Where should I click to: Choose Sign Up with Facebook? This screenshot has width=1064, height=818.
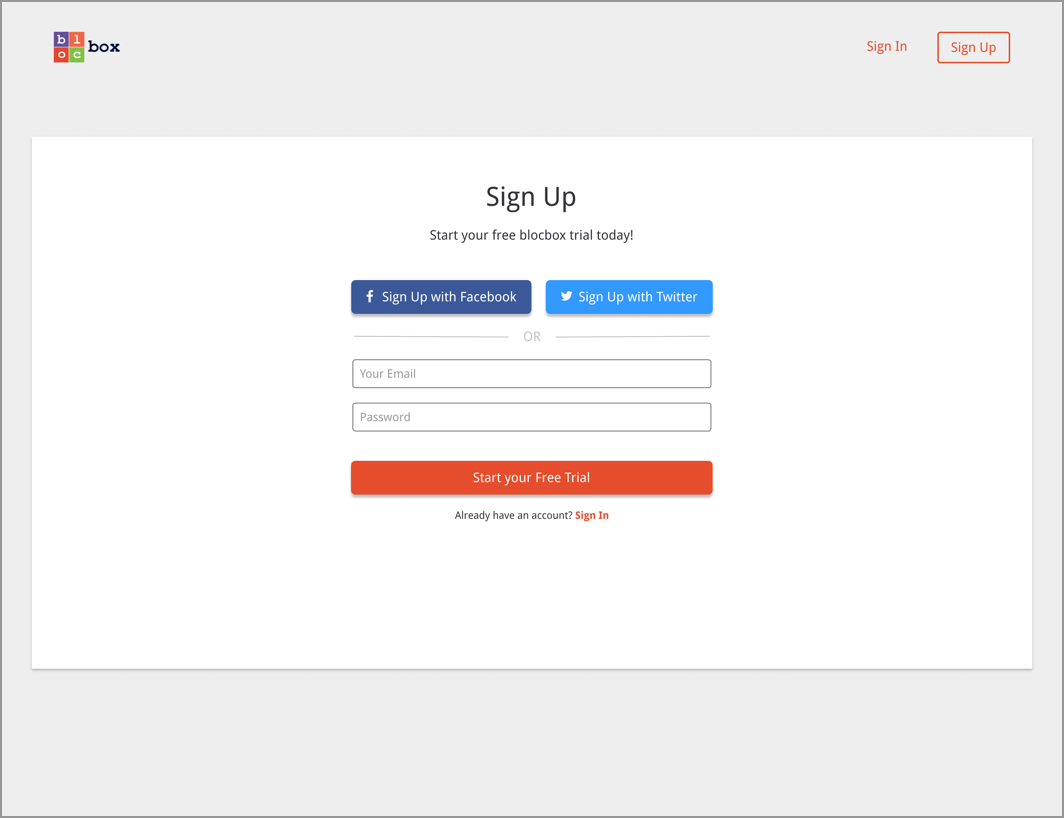tap(441, 297)
